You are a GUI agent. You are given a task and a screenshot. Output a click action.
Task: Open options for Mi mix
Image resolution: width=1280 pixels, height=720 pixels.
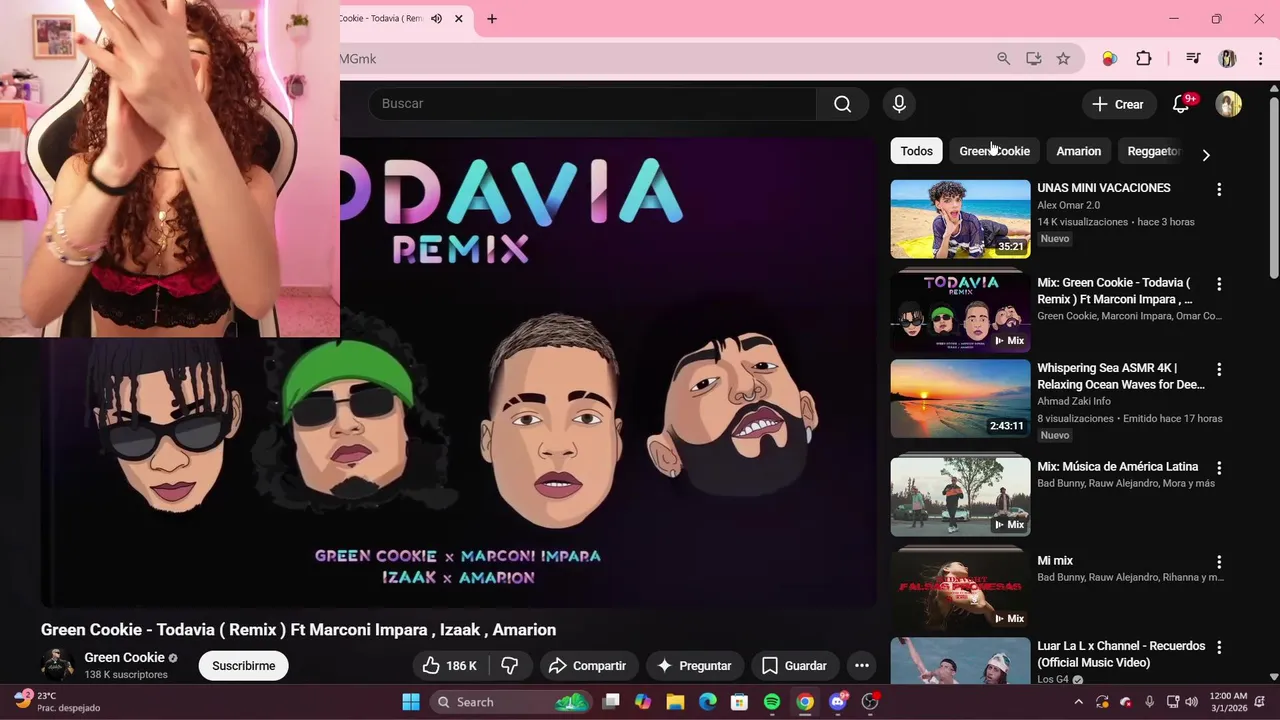point(1219,562)
